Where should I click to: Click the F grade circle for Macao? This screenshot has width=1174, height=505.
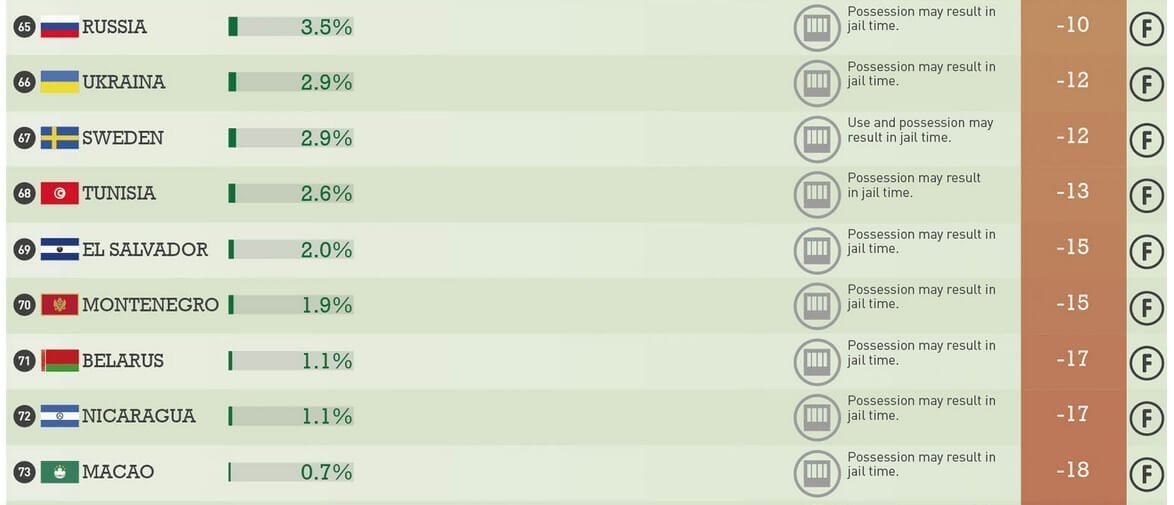[1146, 473]
